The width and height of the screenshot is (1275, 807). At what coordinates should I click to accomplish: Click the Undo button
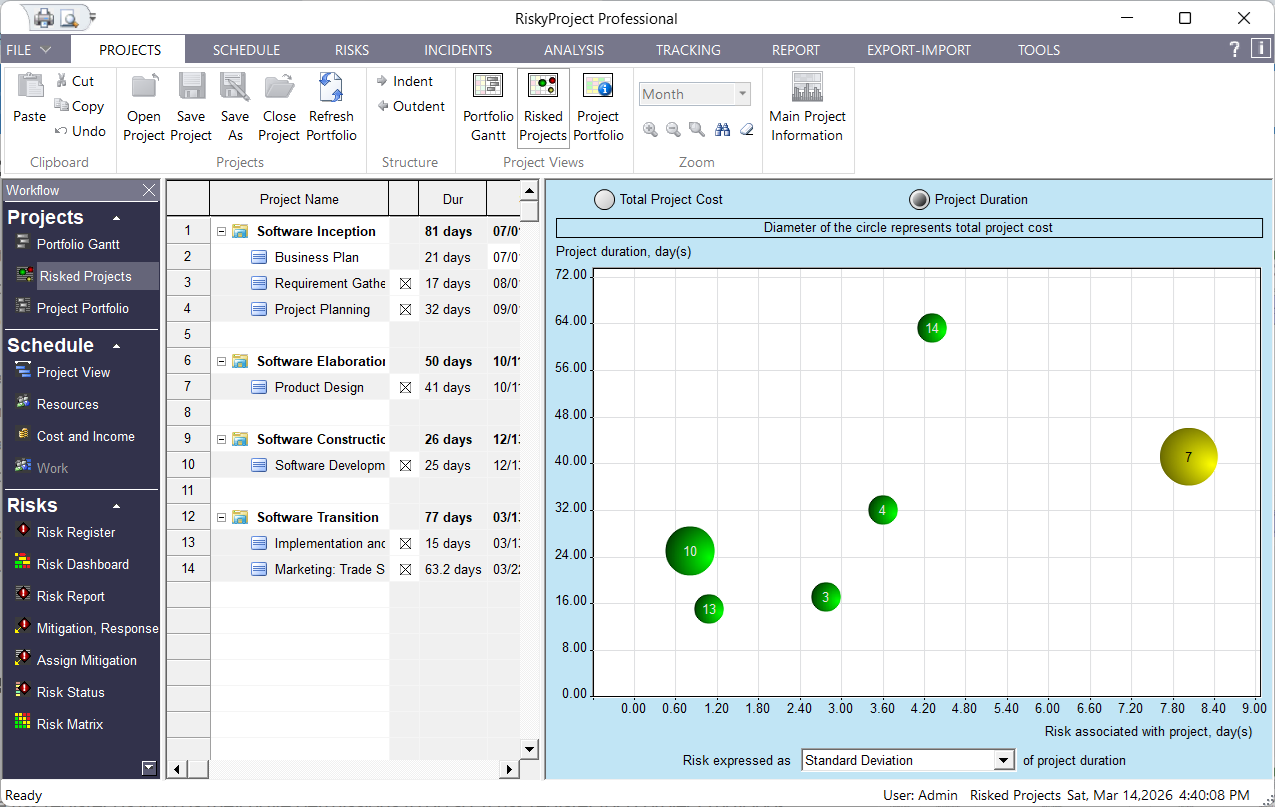[x=80, y=131]
